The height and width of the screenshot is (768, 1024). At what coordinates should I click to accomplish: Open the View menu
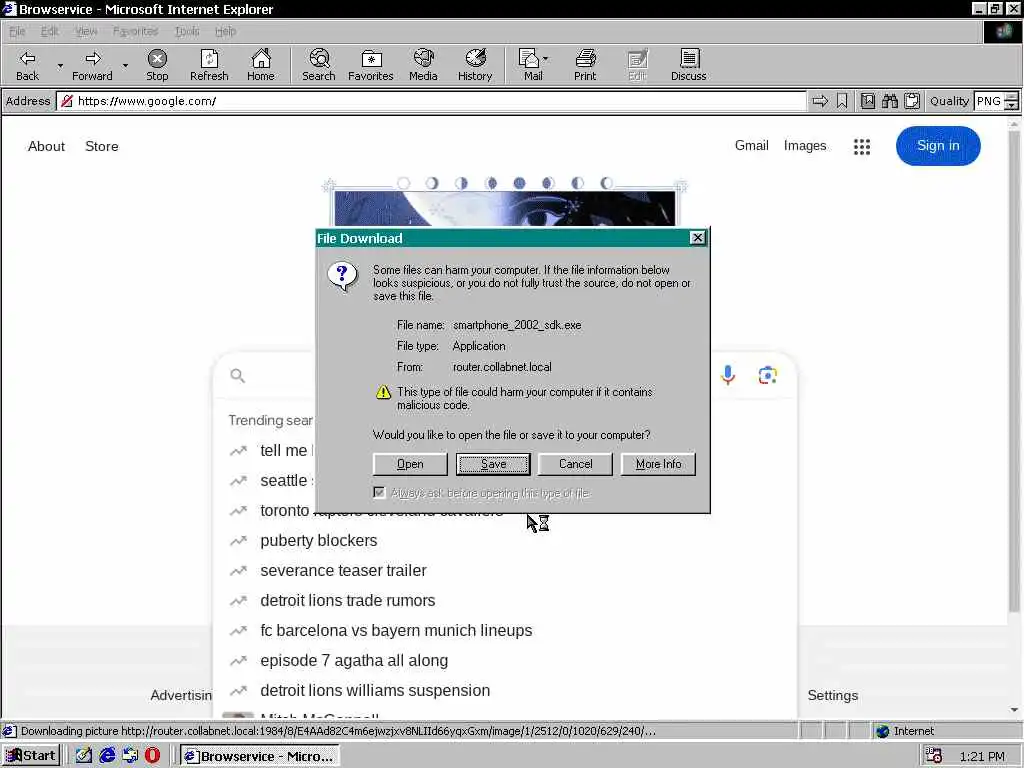pyautogui.click(x=86, y=31)
